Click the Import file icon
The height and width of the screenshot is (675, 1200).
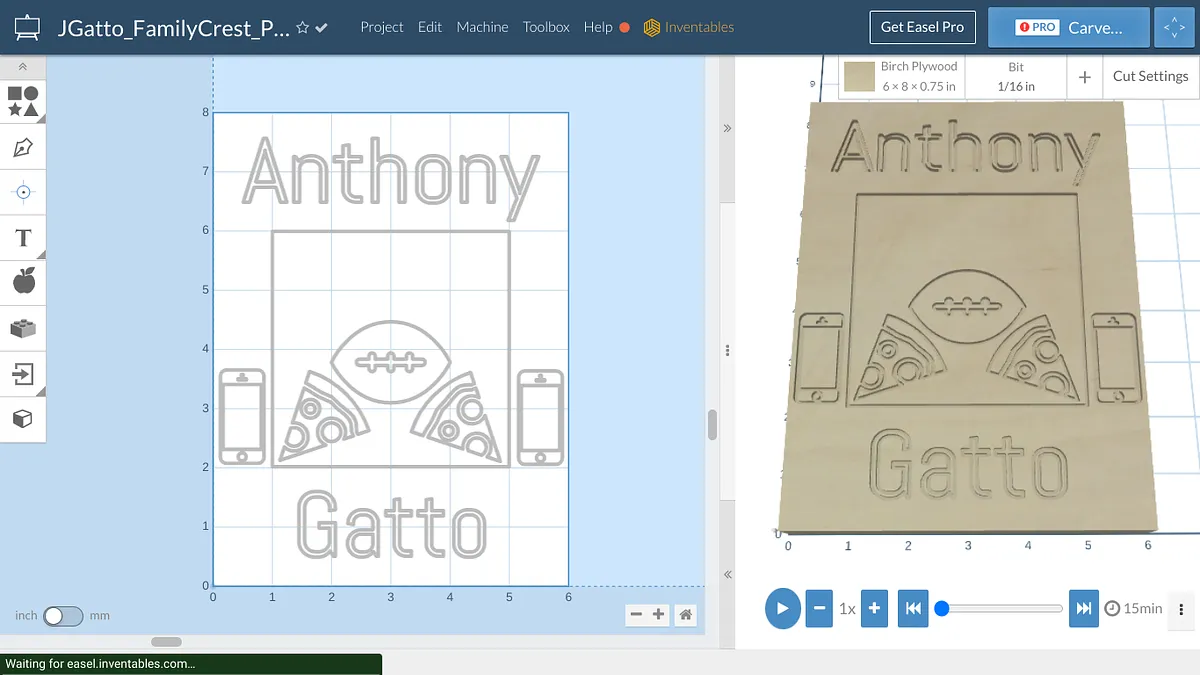pyautogui.click(x=23, y=374)
